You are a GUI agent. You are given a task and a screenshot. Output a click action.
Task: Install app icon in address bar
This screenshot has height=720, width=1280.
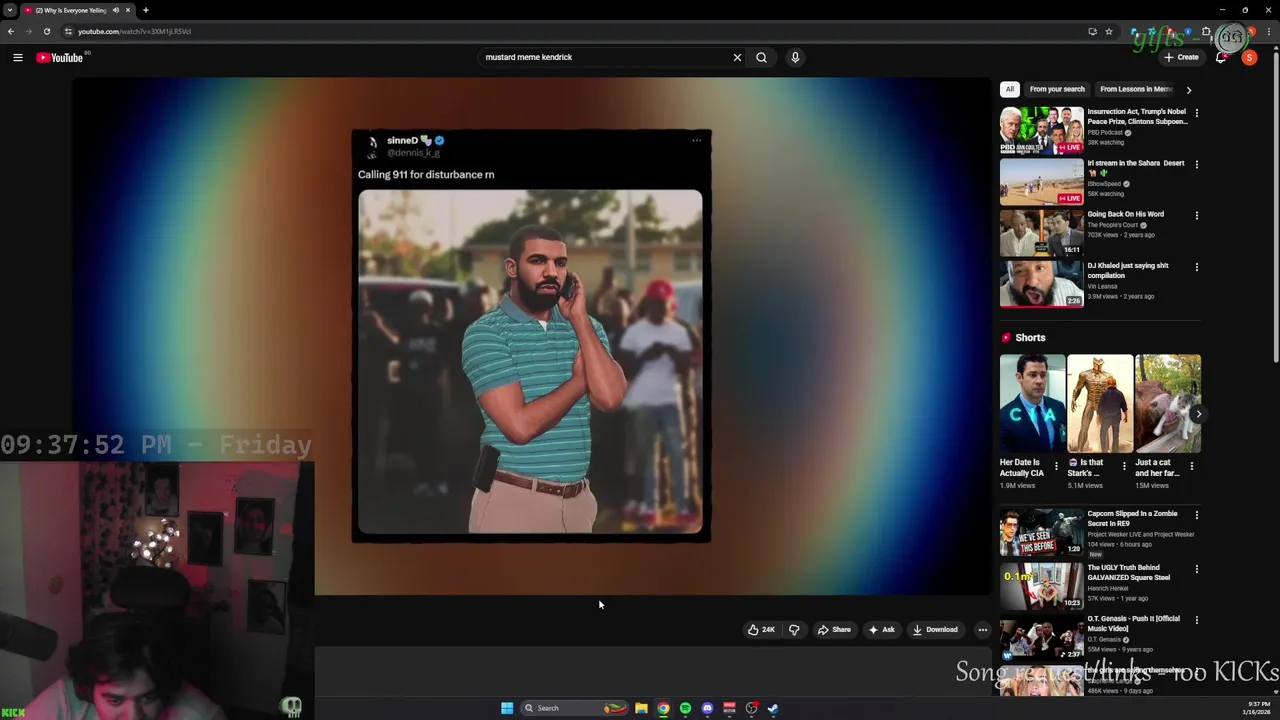coord(1092,31)
